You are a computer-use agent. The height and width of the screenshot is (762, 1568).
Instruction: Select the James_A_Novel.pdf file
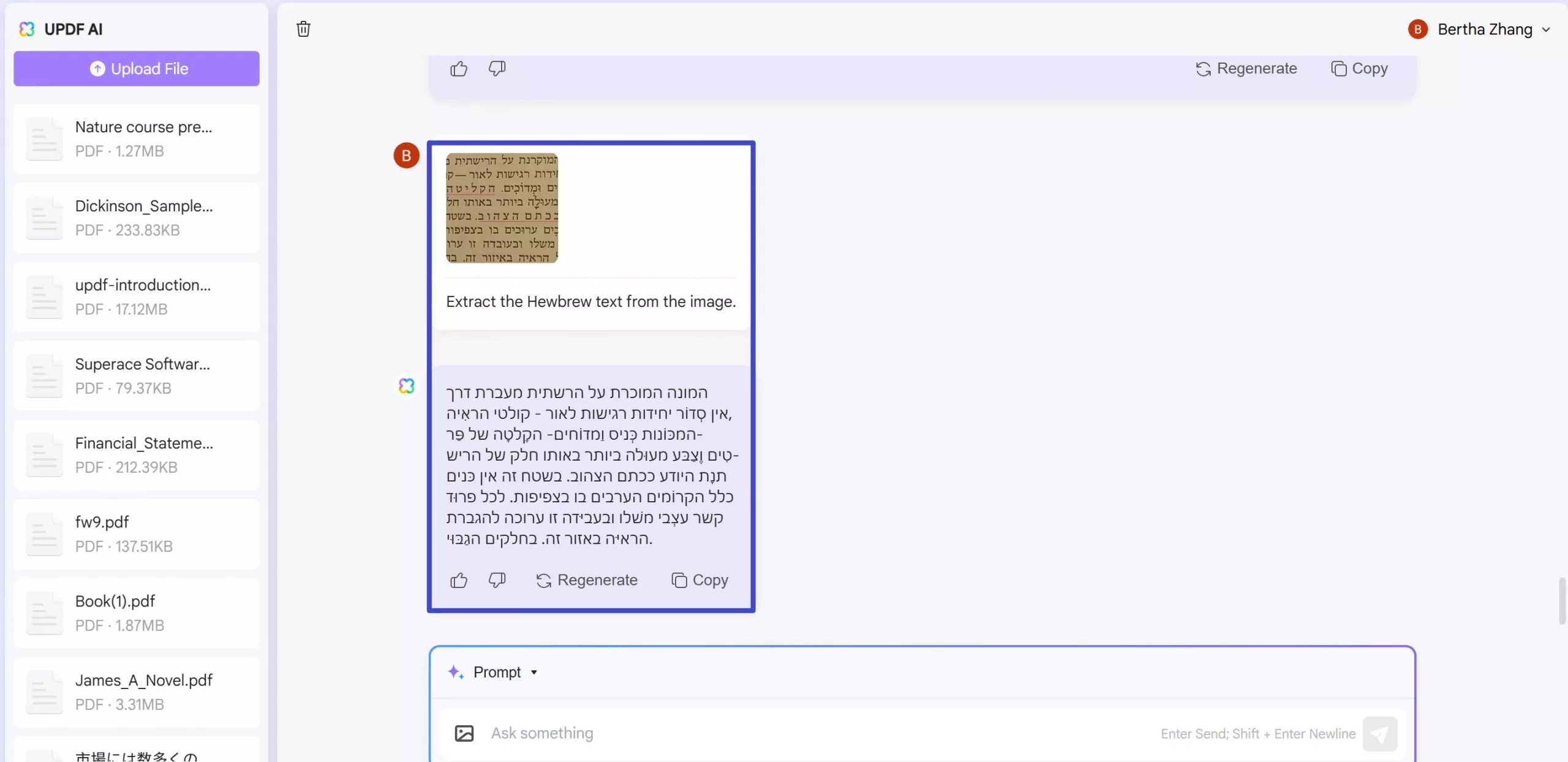point(143,691)
